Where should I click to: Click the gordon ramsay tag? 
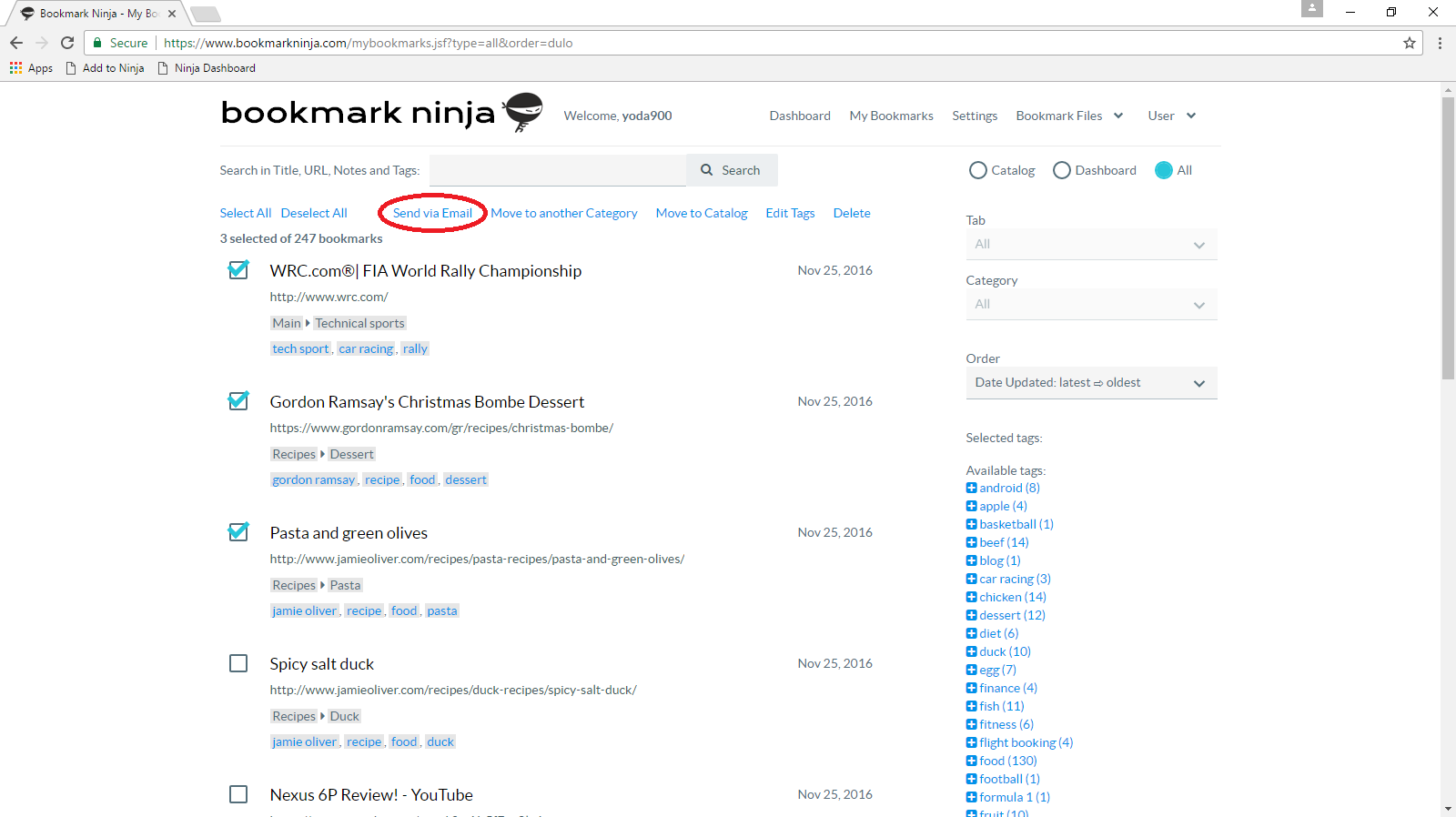[x=314, y=479]
